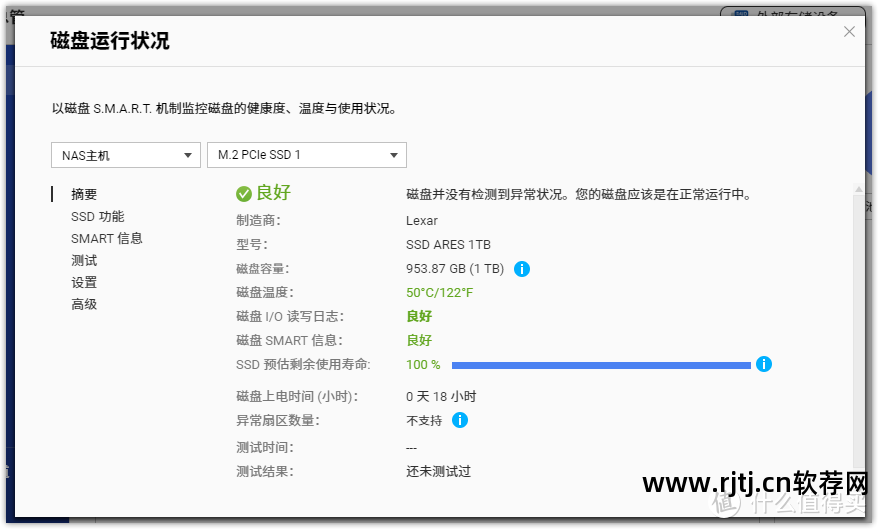Screen dimensions: 878x529
Task: Click the 制造商 label
Action: [258, 221]
